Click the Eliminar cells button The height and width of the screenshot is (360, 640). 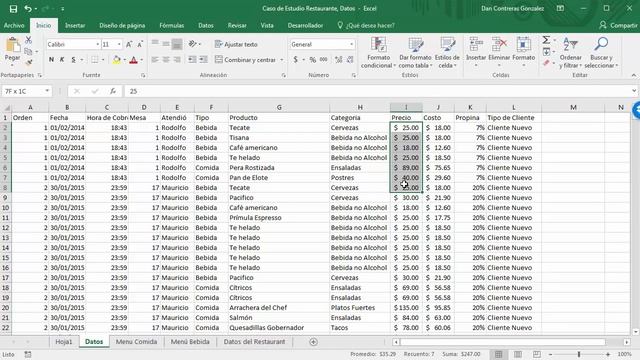click(x=499, y=52)
